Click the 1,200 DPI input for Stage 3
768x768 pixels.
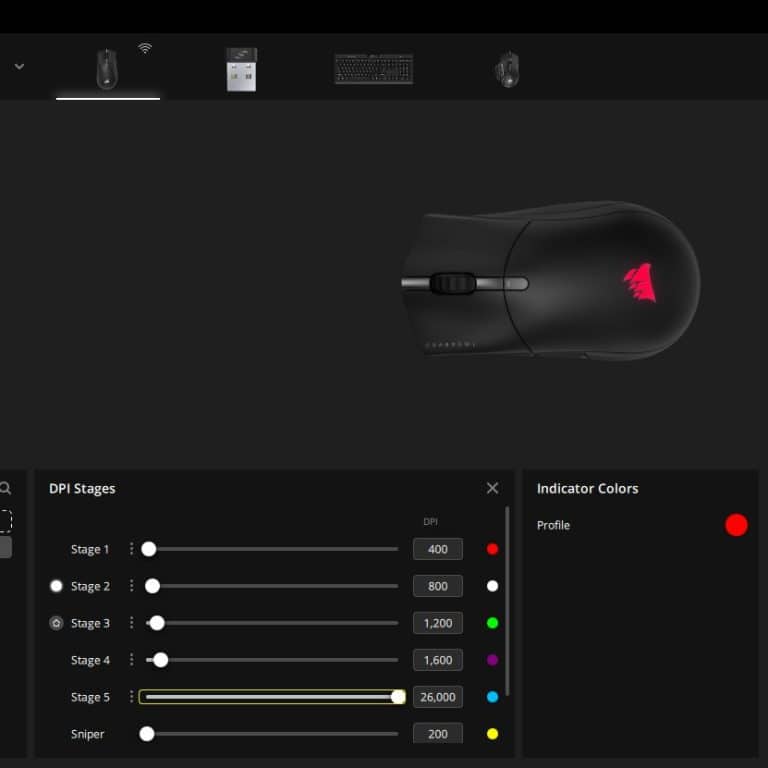click(437, 623)
